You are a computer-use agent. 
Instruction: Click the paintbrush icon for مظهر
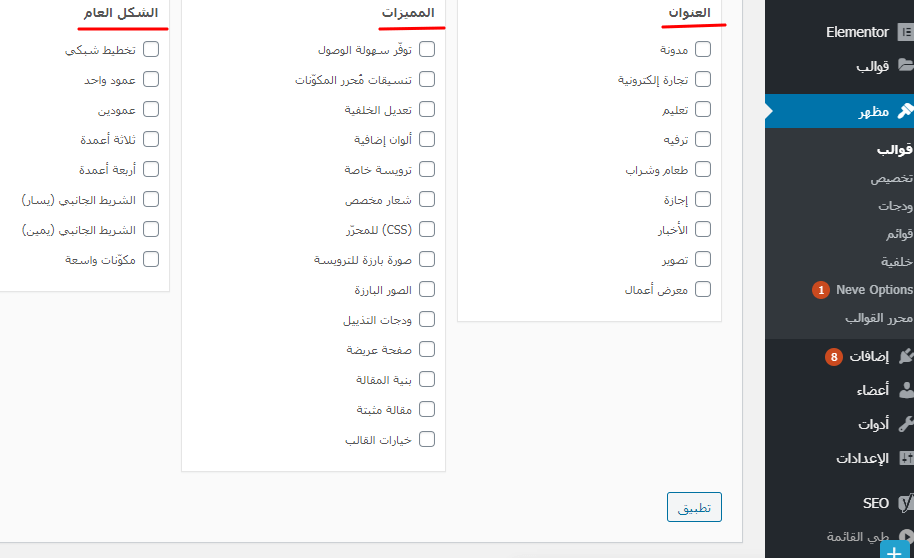click(904, 111)
